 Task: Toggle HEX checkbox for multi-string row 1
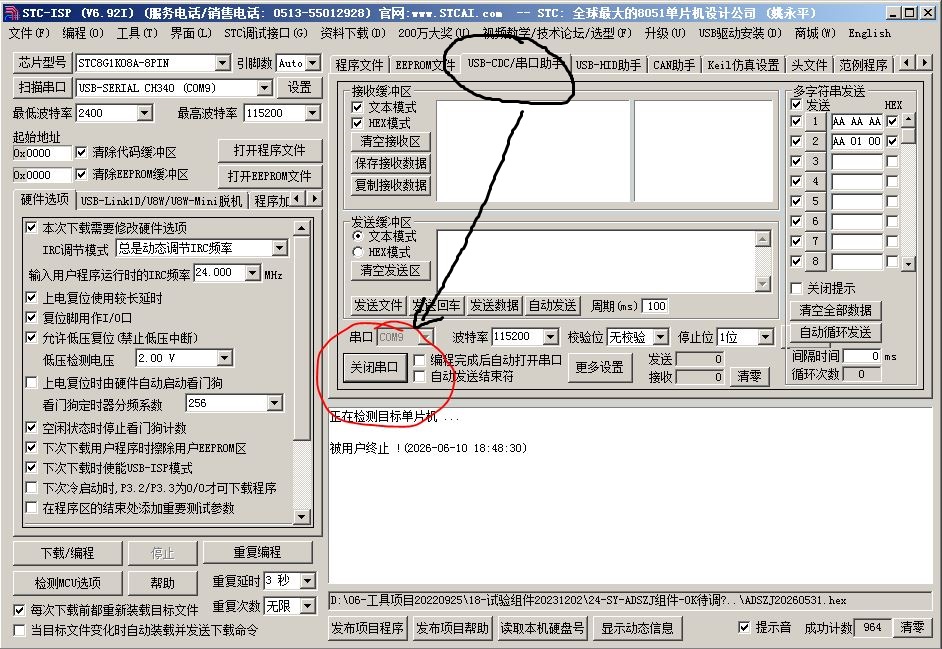pyautogui.click(x=892, y=121)
